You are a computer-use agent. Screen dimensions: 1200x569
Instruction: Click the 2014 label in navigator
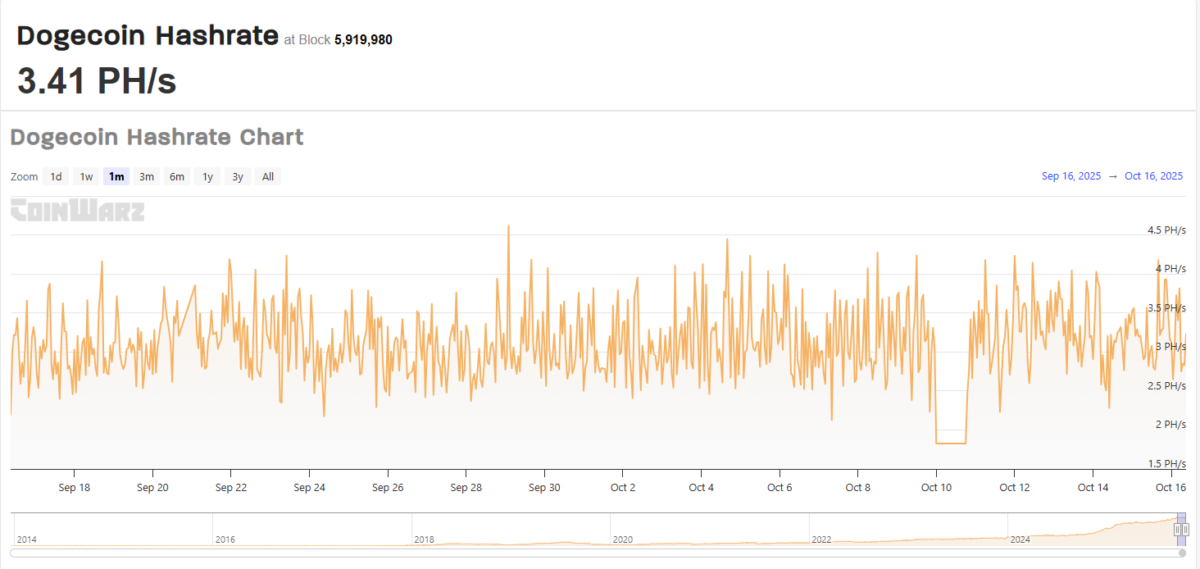pos(27,539)
